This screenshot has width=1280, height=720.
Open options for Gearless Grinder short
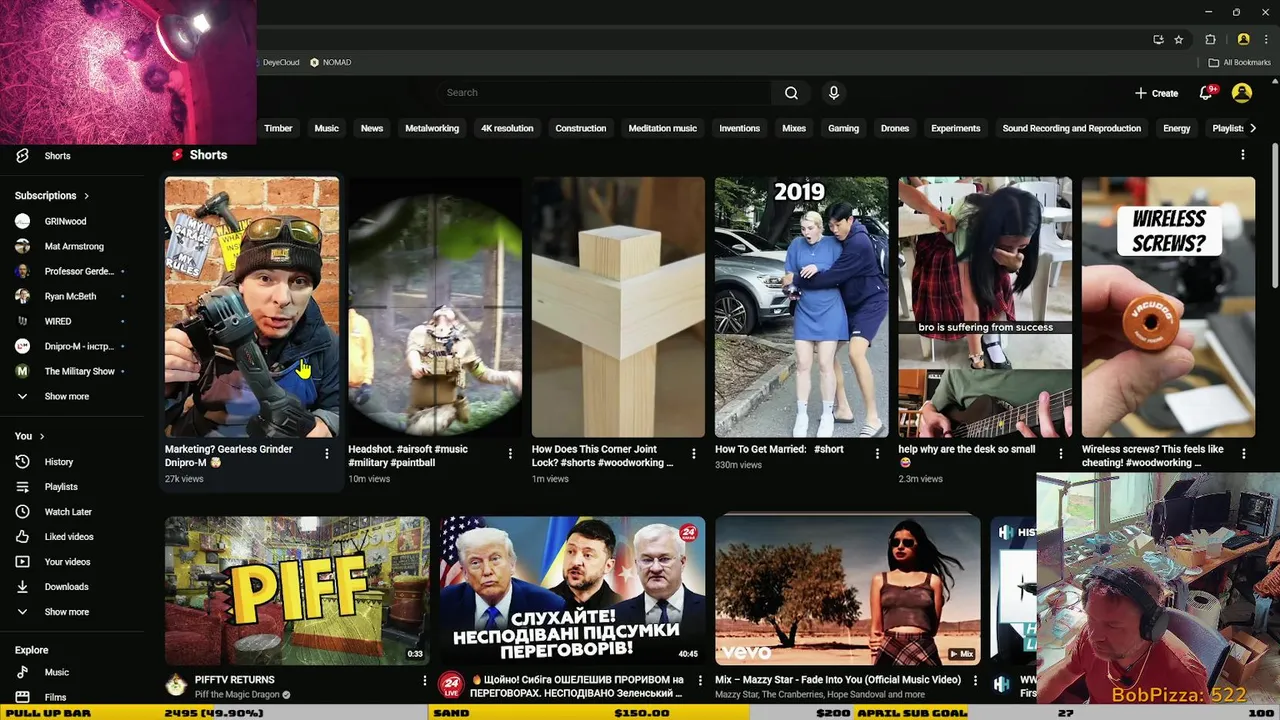pos(327,454)
